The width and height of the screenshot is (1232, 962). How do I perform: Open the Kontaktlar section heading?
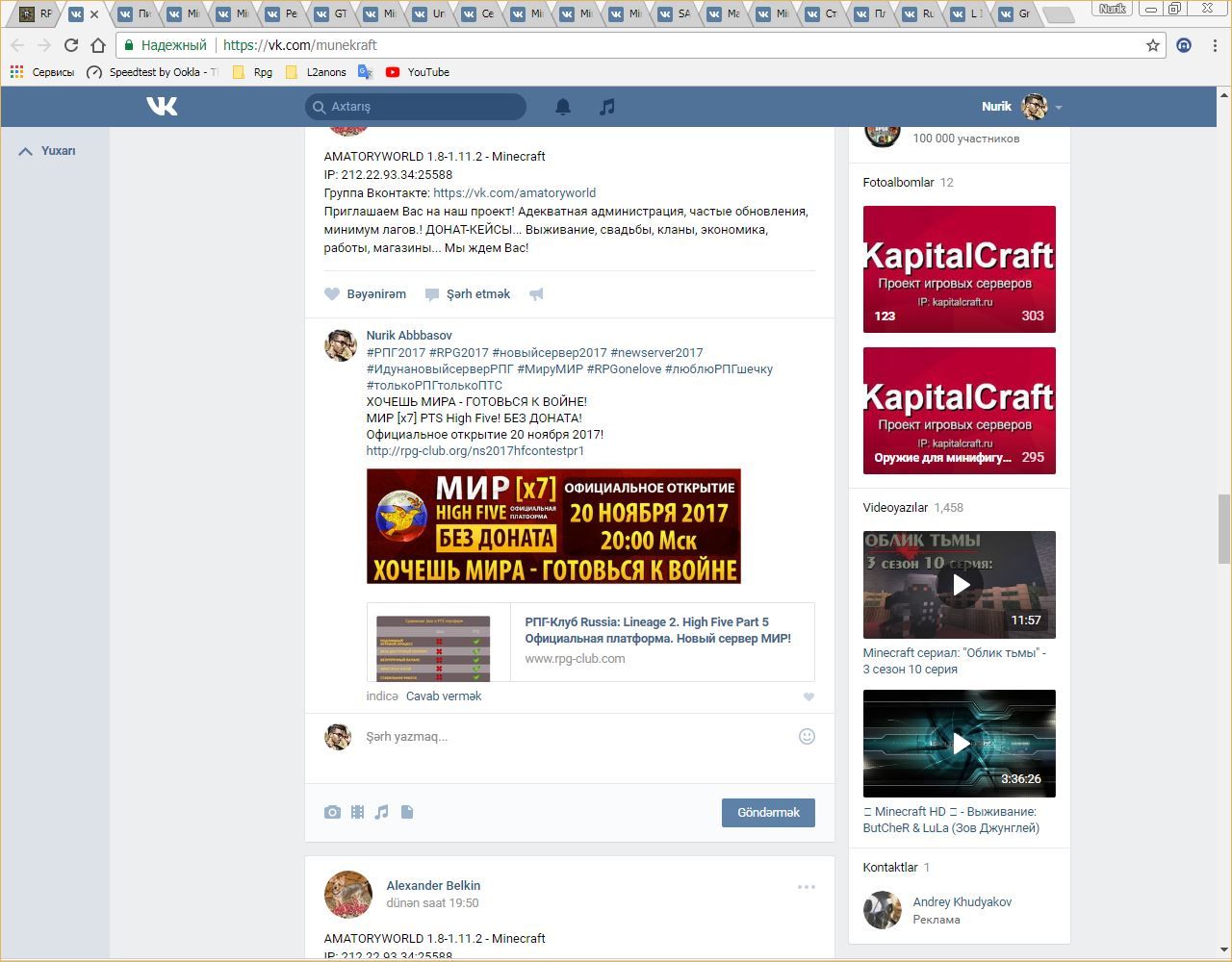pyautogui.click(x=890, y=868)
